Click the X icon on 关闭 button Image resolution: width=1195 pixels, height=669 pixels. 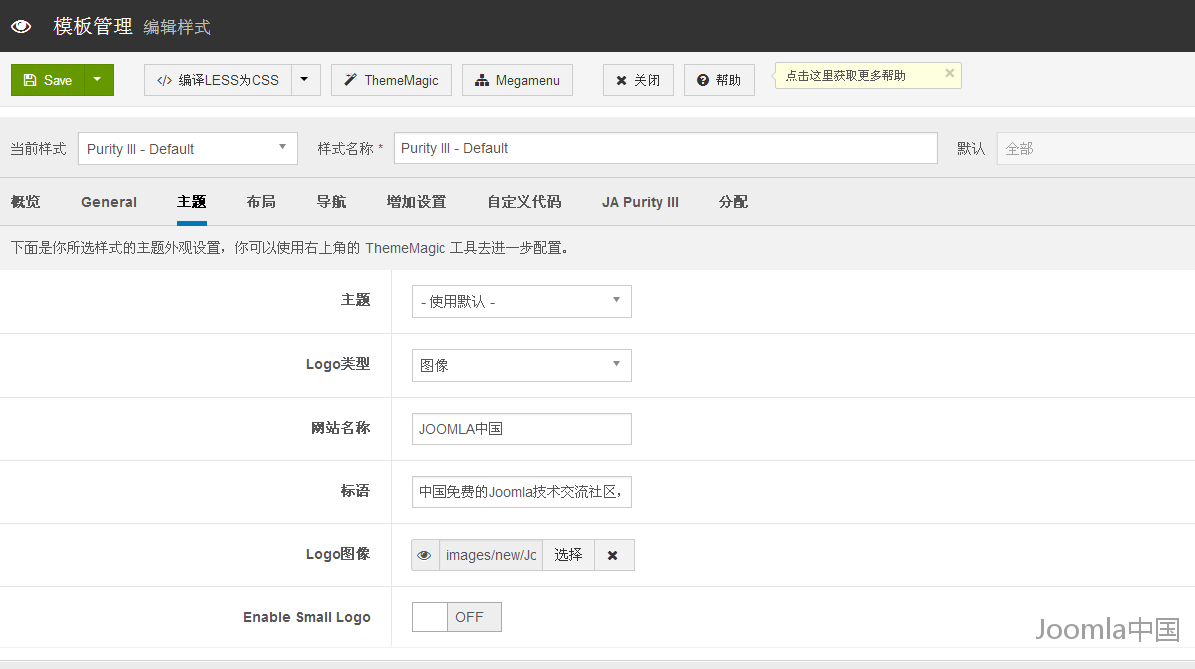tap(621, 80)
